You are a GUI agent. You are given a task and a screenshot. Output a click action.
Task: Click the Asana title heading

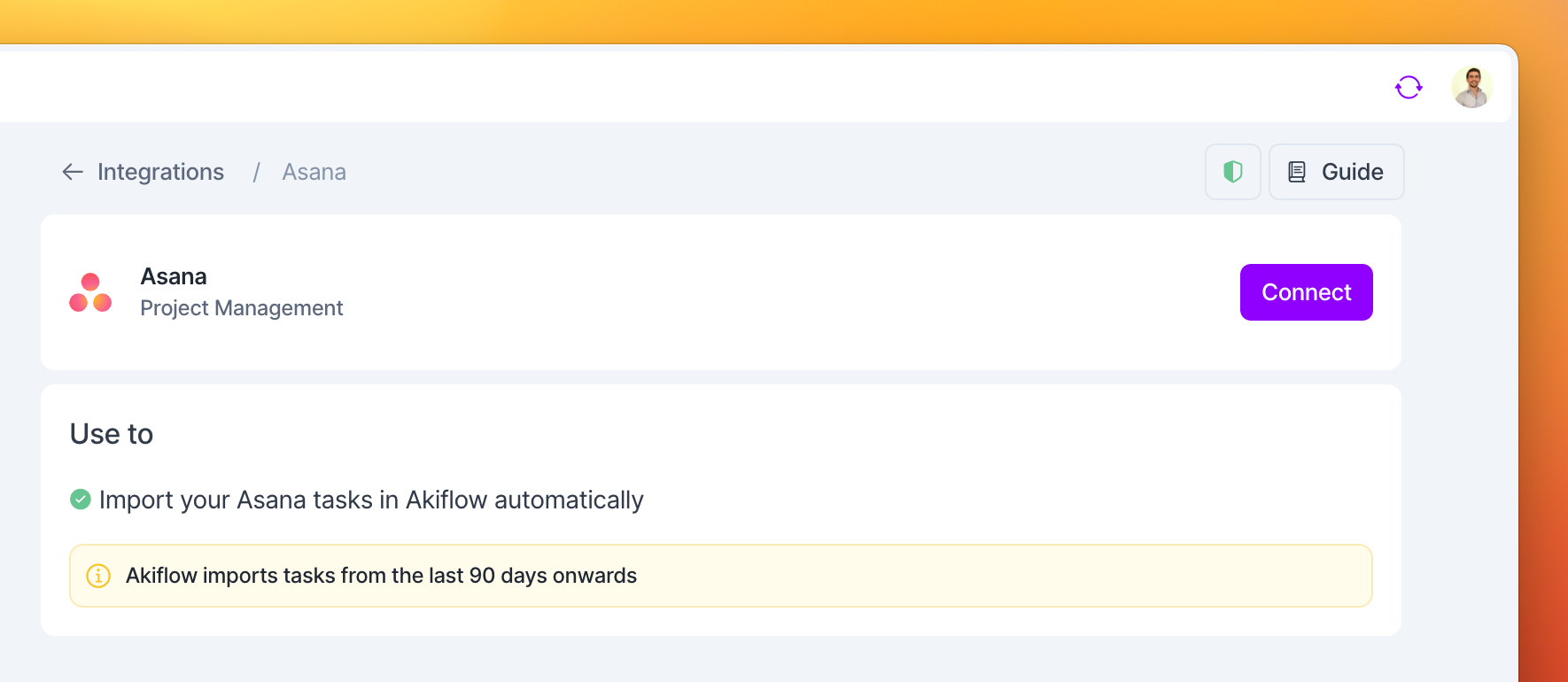click(174, 276)
